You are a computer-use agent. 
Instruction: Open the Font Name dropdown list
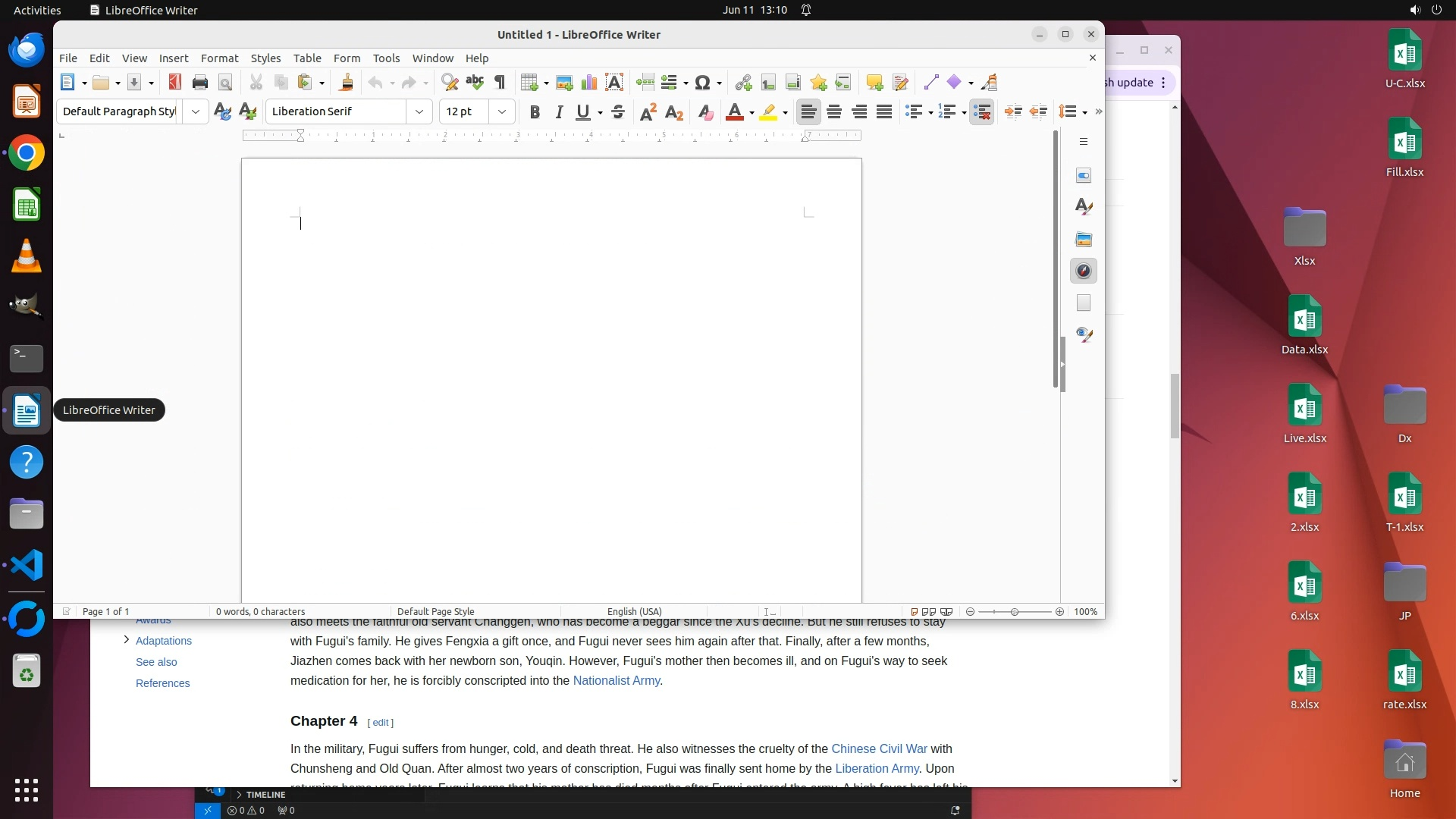[x=419, y=112]
